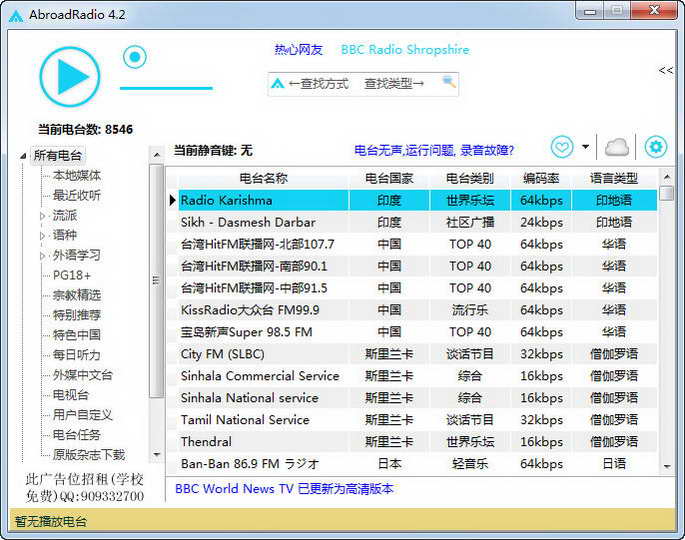Expand the 语种 tree node
This screenshot has width=685, height=540.
click(42, 236)
